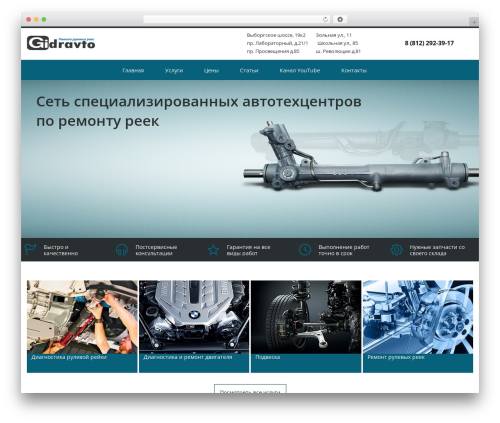Image resolution: width=500 pixels, height=423 pixels.
Task: Select the Школьная ул., 85 address
Action: 338,43
